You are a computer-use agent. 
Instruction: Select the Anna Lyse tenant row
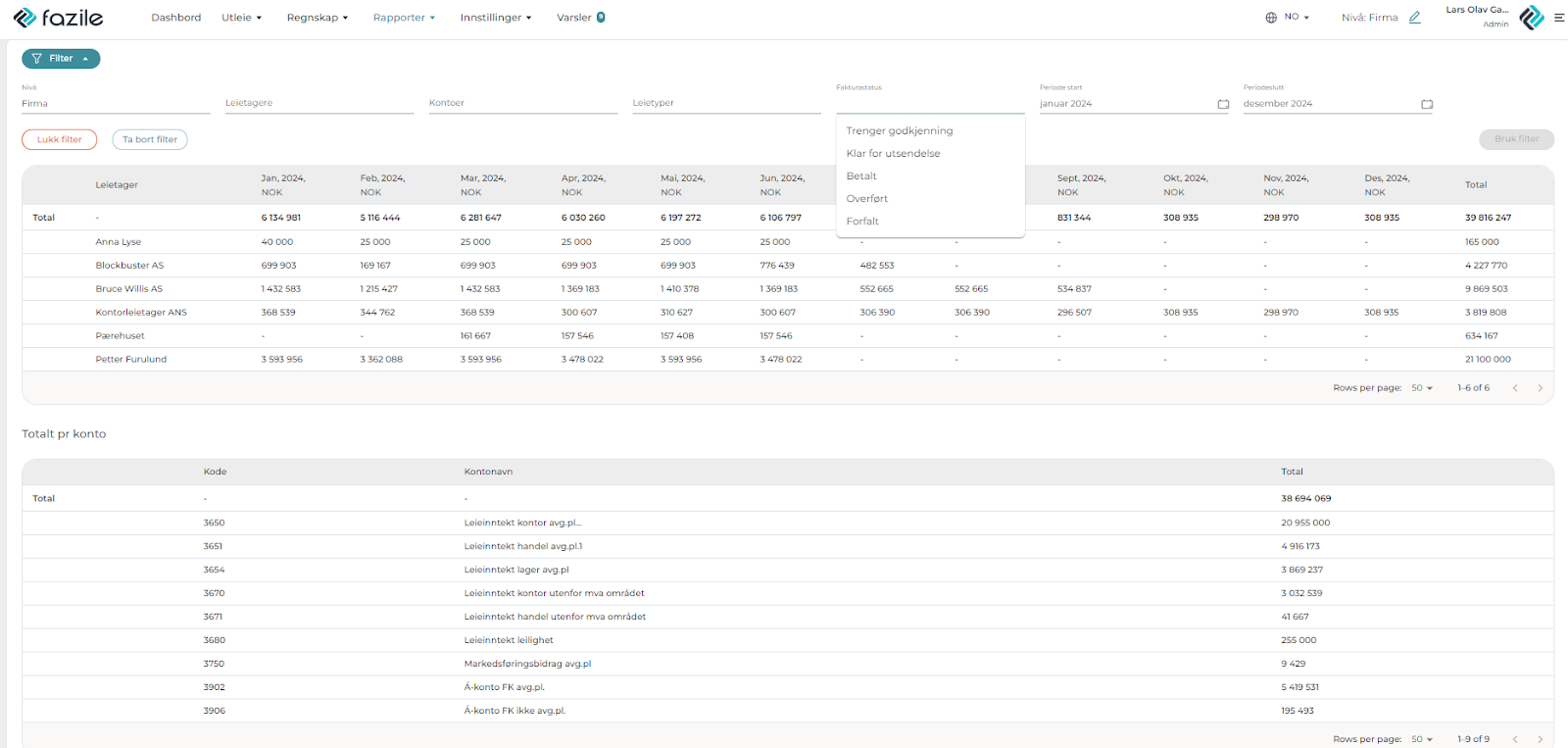point(788,241)
